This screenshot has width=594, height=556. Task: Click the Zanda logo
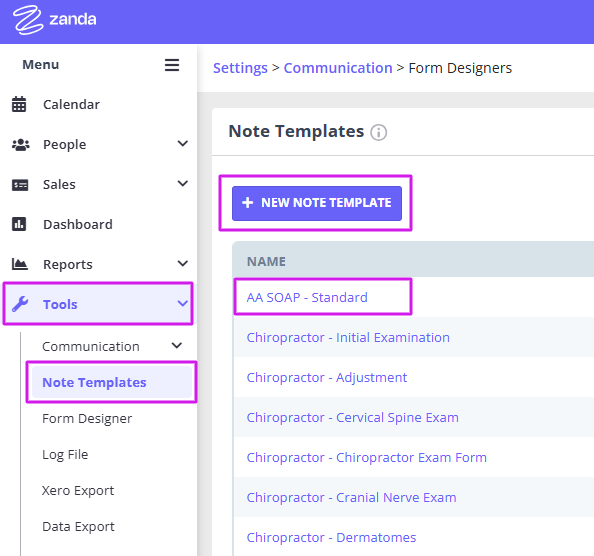55,20
